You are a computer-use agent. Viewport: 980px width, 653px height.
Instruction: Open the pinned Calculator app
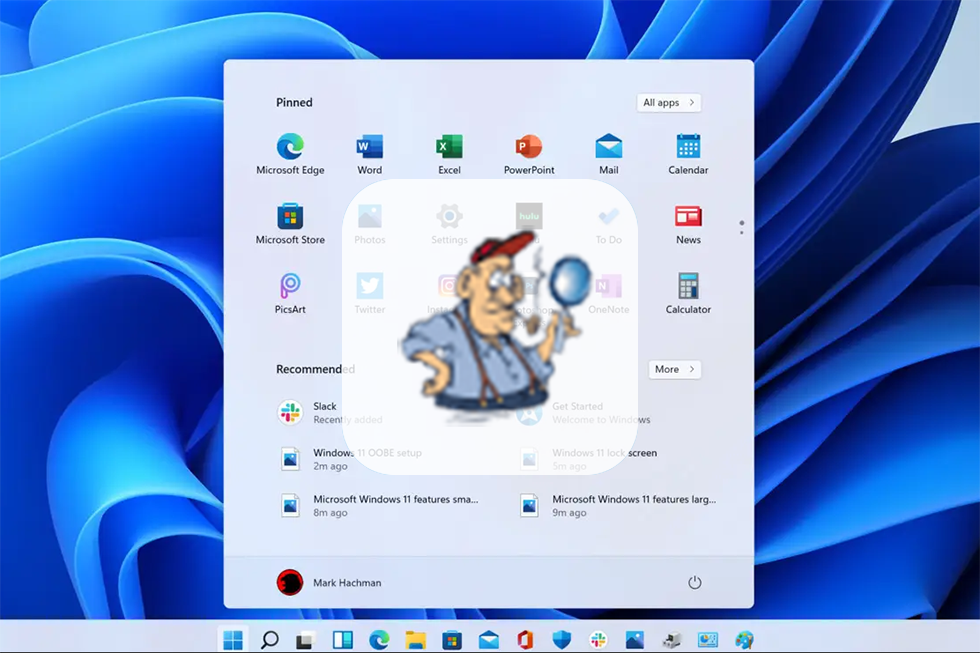tap(688, 293)
